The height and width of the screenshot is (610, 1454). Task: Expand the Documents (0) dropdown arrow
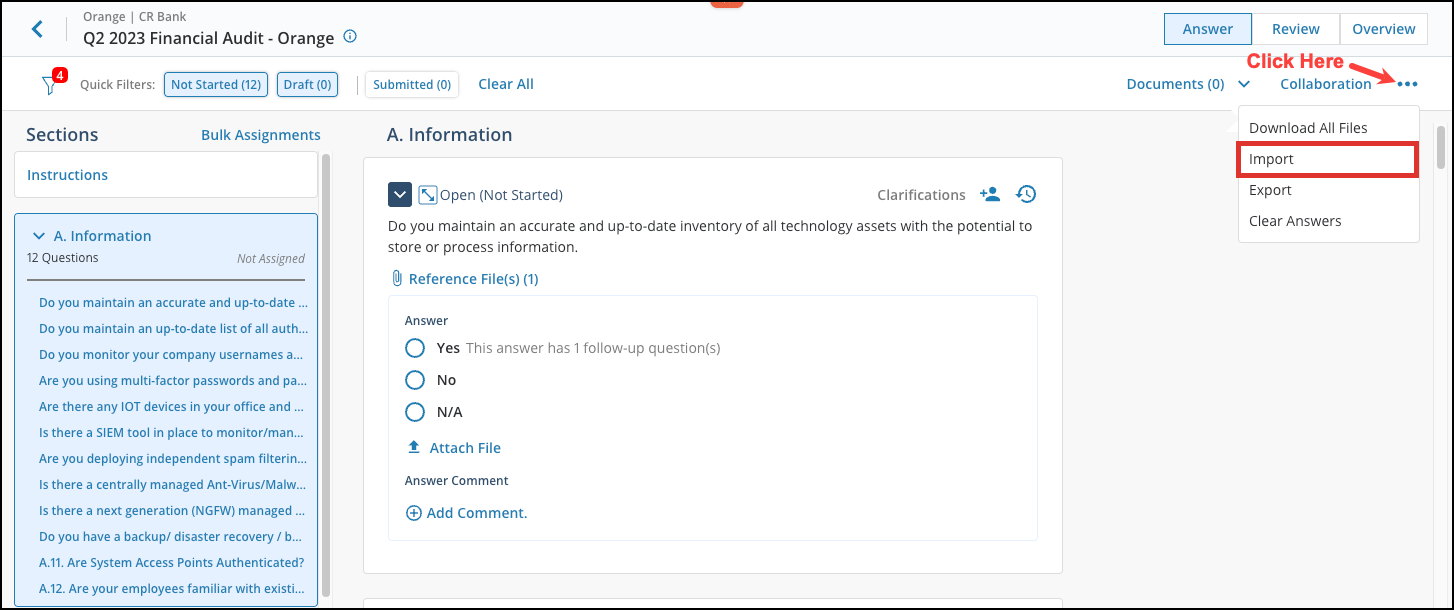1244,84
